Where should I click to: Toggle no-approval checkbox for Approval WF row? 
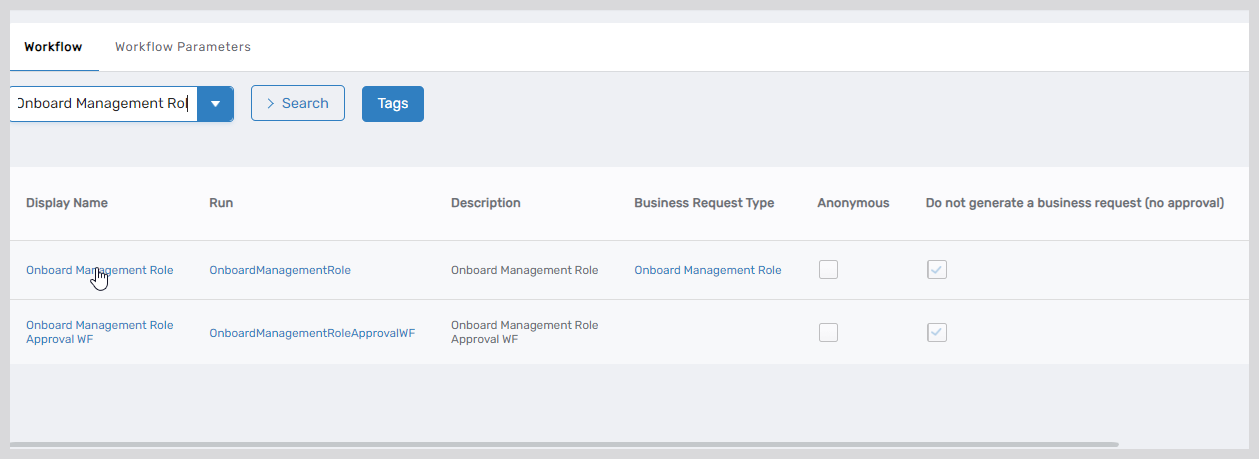(937, 332)
